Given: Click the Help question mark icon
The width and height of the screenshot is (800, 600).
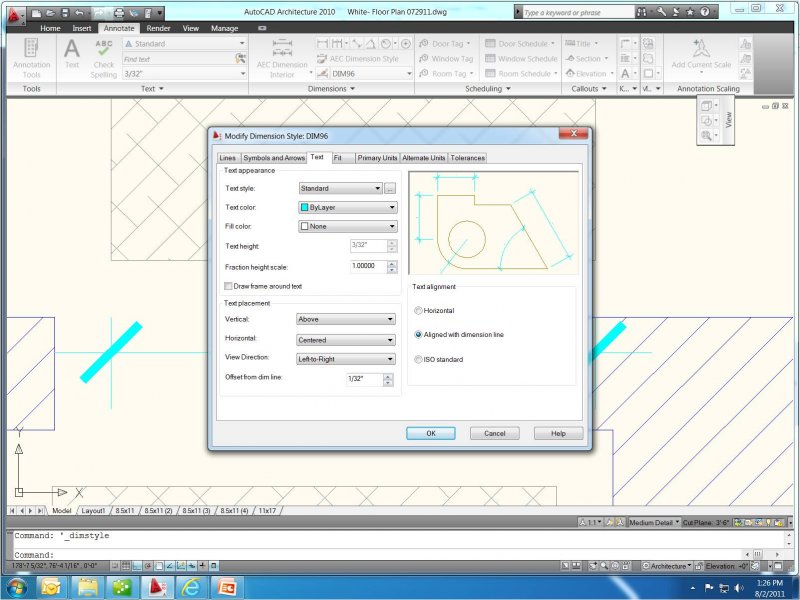Looking at the screenshot, I should coord(705,12).
